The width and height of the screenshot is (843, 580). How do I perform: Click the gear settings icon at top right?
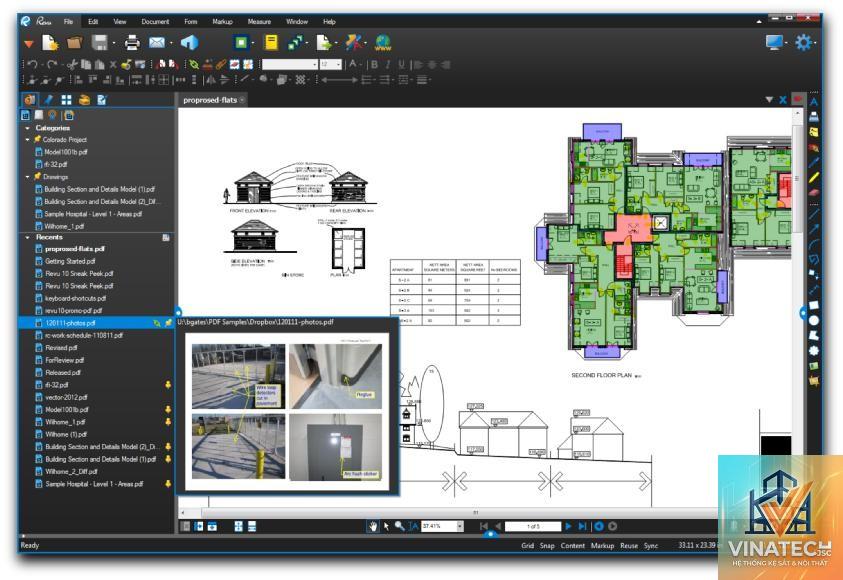click(x=803, y=42)
